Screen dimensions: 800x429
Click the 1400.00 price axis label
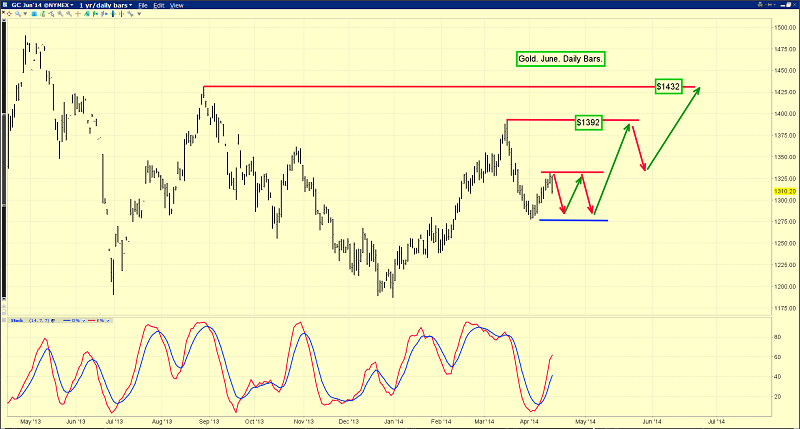(x=785, y=114)
